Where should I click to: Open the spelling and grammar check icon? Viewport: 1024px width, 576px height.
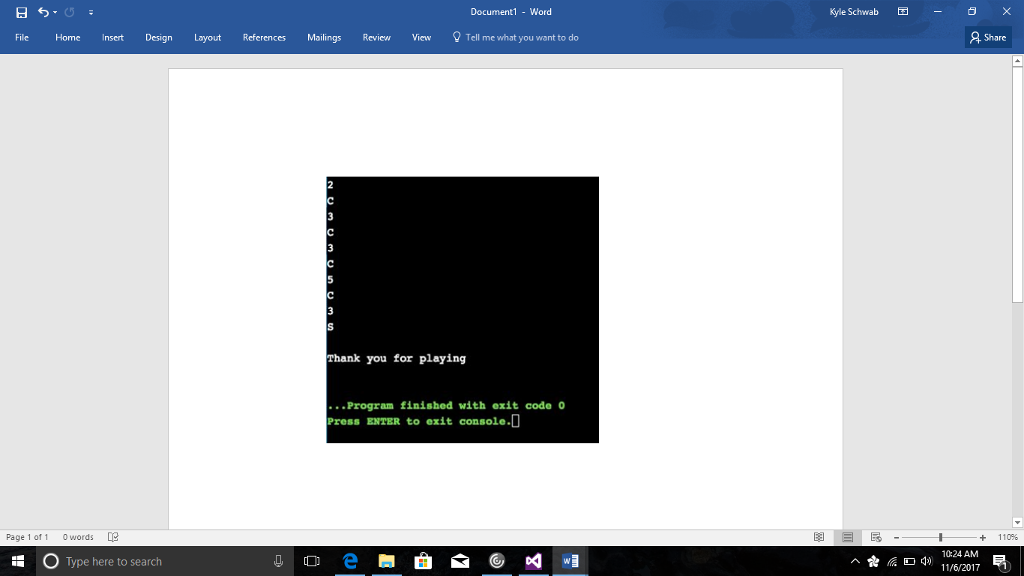pos(113,537)
